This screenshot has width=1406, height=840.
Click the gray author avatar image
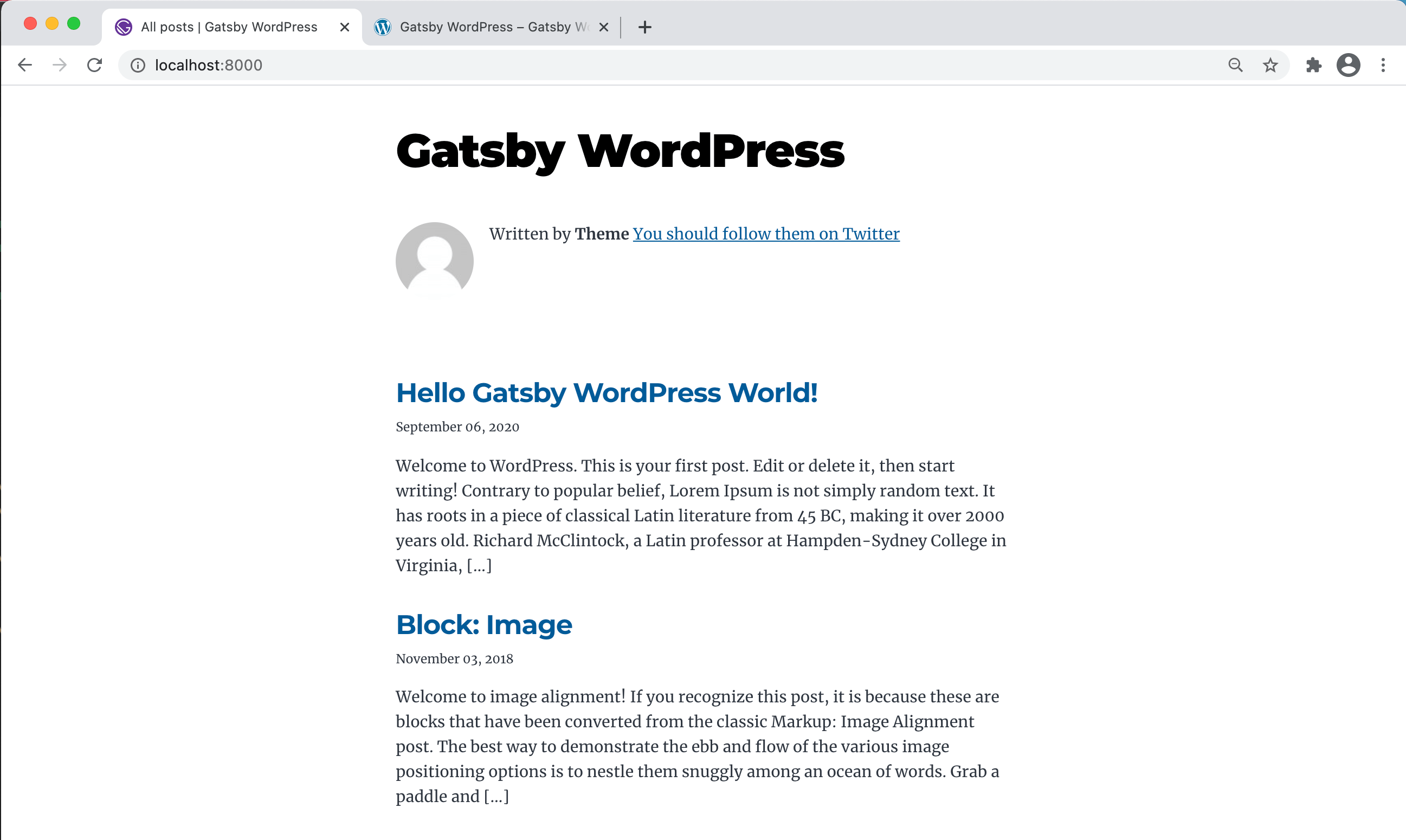click(x=434, y=261)
